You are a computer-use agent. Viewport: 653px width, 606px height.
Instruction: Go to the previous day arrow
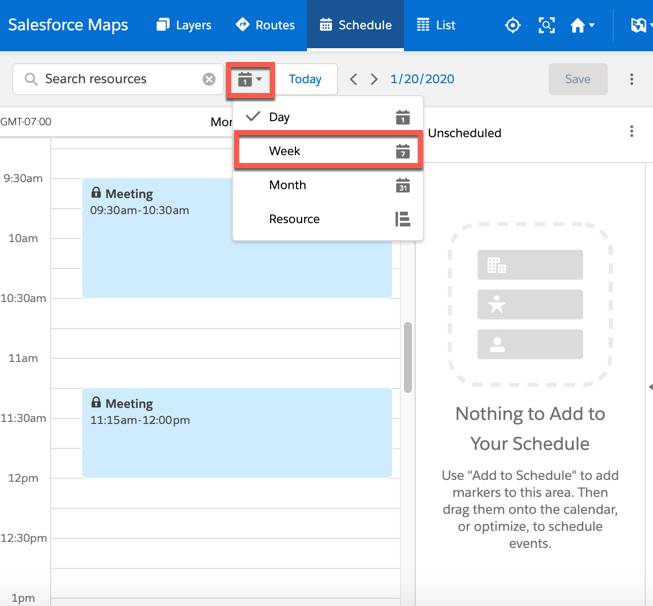click(x=354, y=79)
